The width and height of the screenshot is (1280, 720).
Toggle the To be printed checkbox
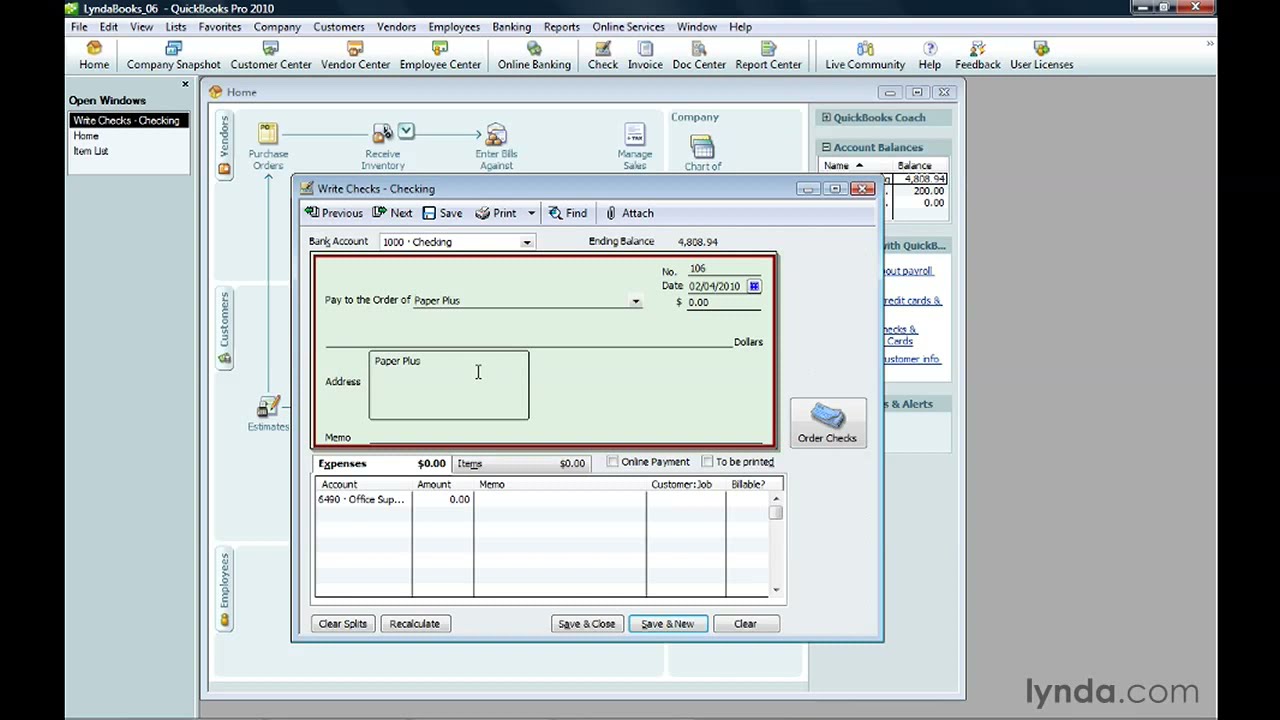coord(707,462)
